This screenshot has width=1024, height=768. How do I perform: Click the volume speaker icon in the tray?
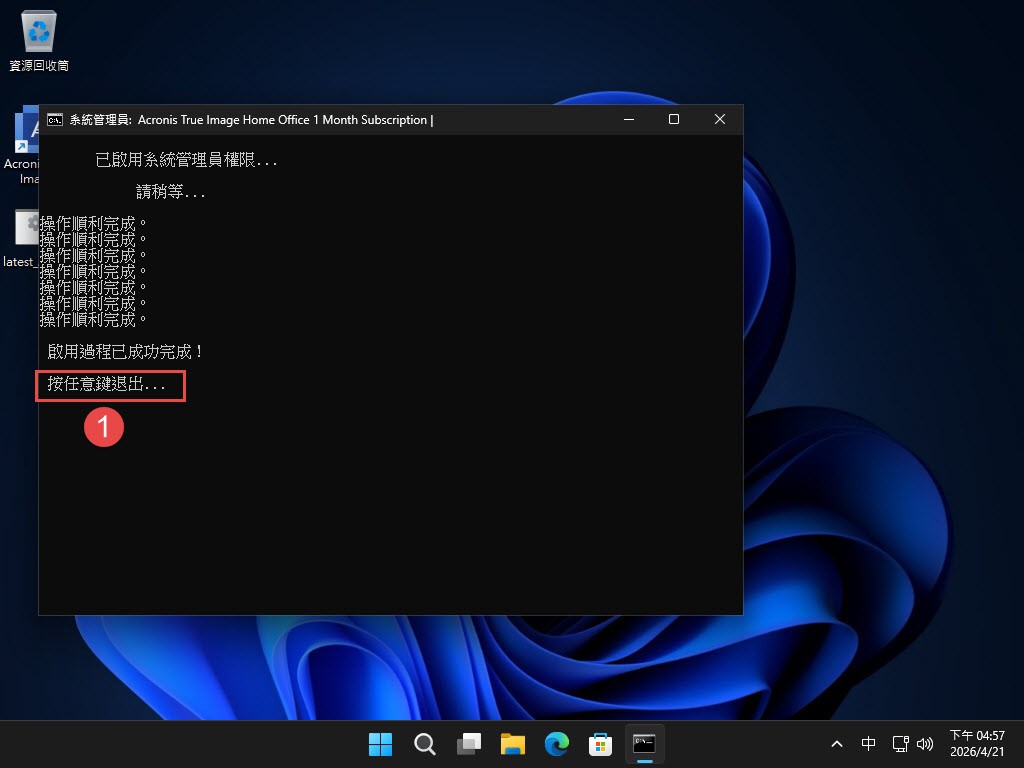click(925, 744)
